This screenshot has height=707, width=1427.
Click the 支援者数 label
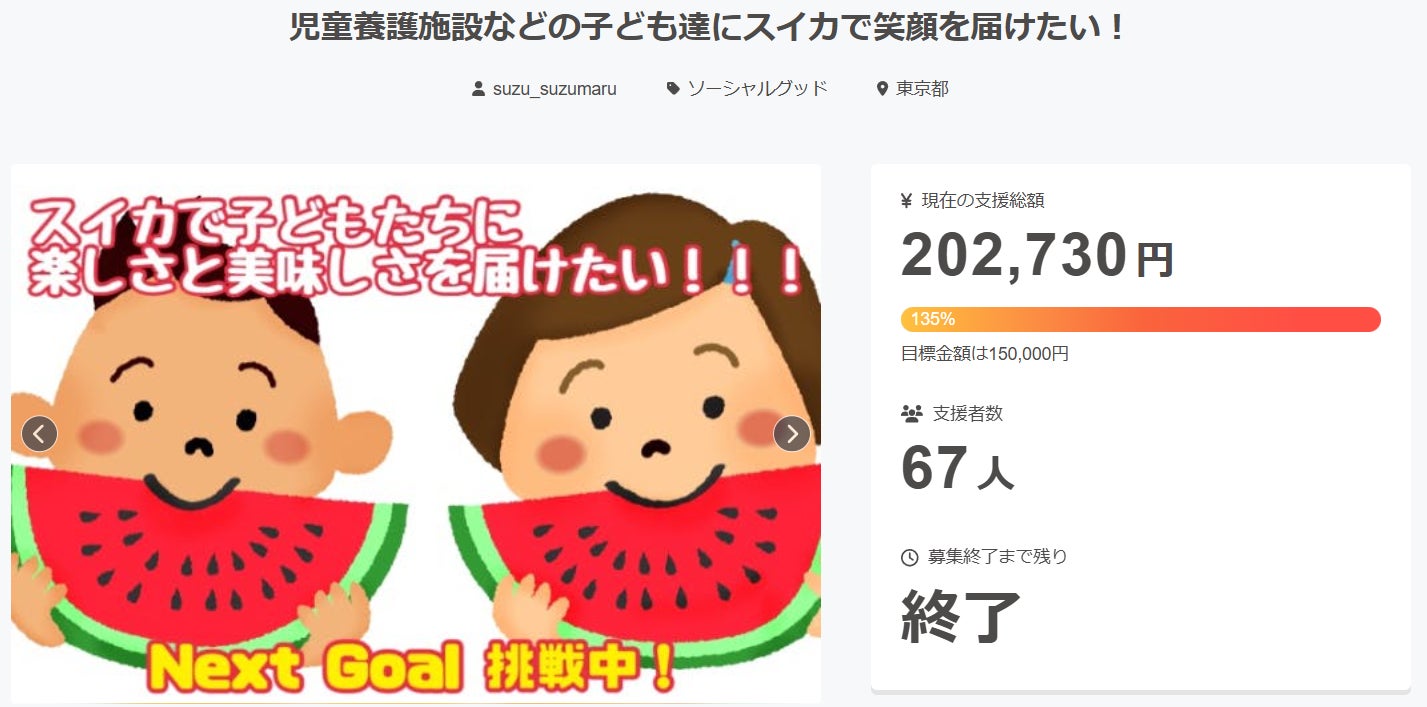pos(967,412)
